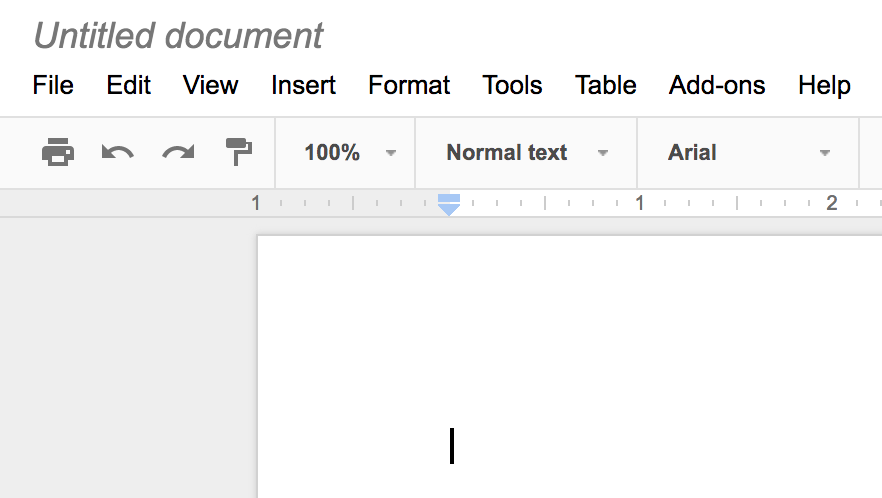Click inside the document page body
882x498 pixels.
[569, 366]
